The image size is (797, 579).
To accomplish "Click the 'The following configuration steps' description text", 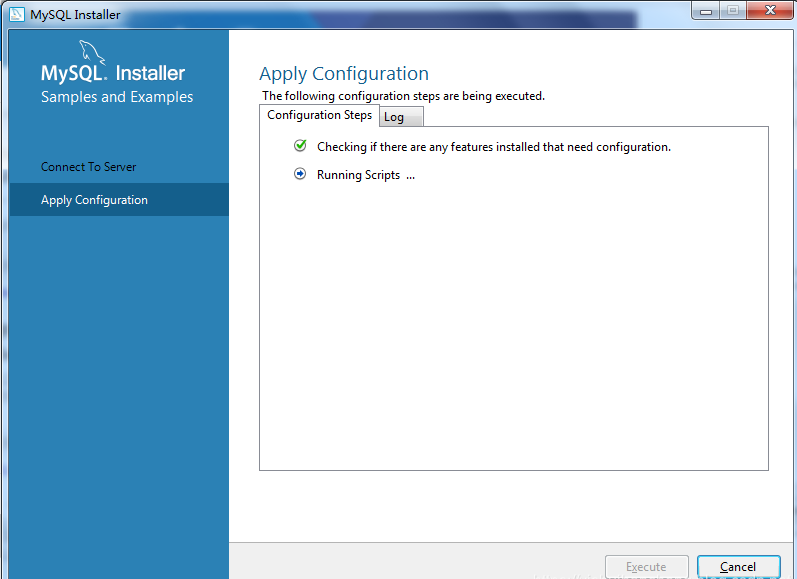I will pos(403,96).
